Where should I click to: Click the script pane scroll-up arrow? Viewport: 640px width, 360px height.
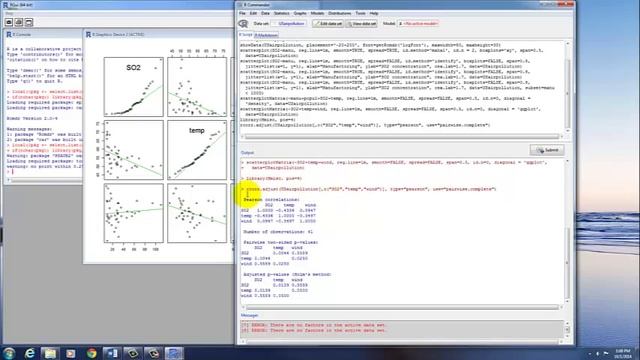coord(567,43)
